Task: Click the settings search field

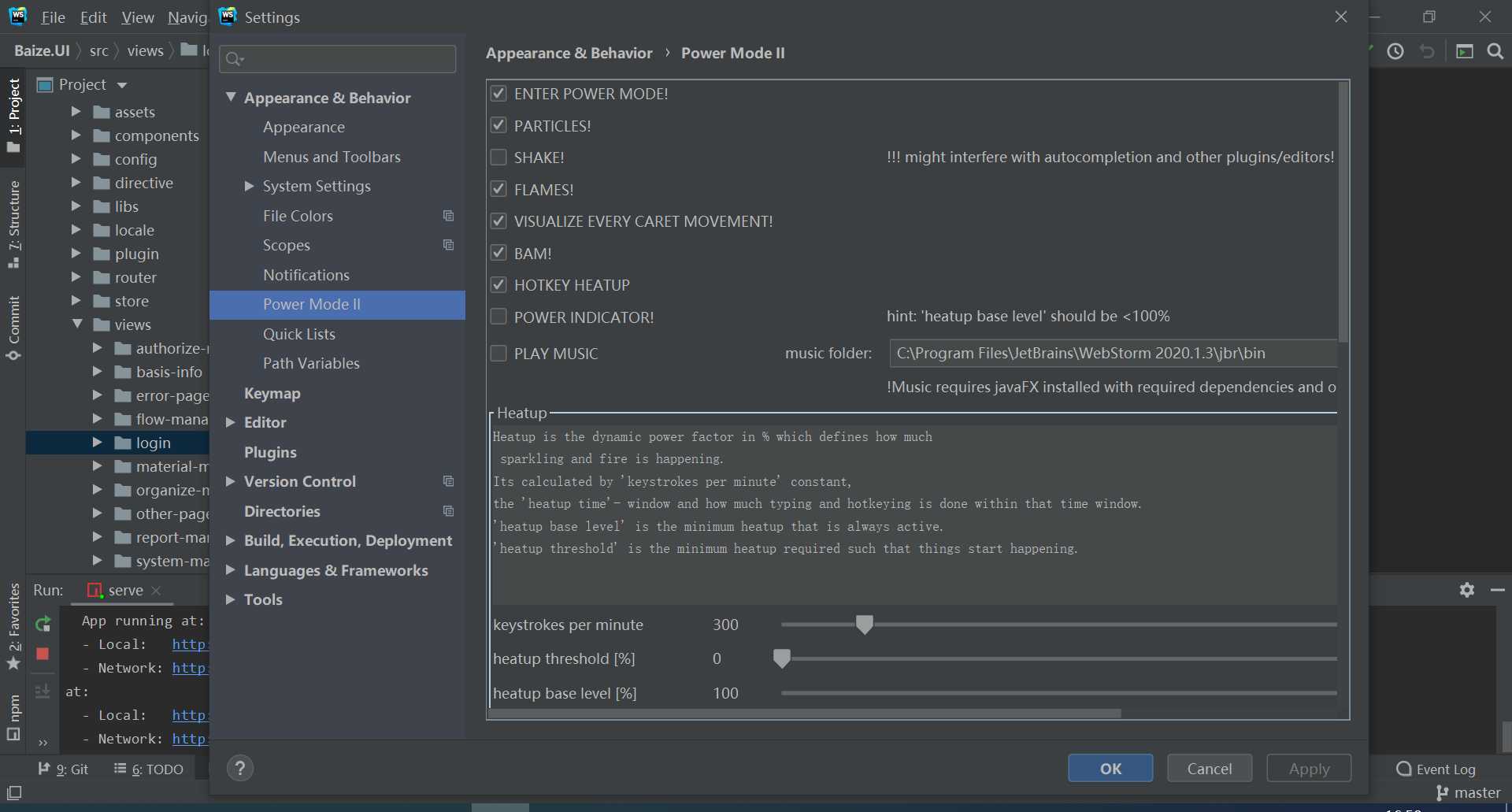Action: click(x=337, y=59)
